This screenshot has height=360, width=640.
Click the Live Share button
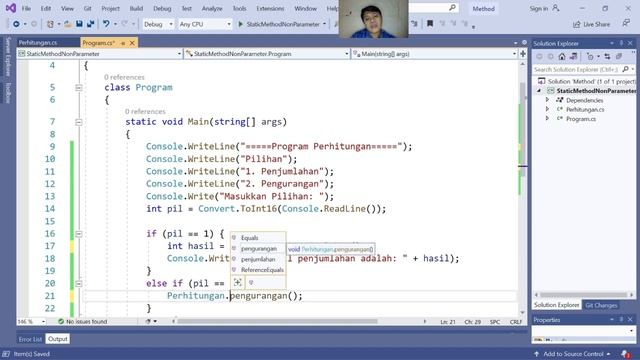tap(591, 24)
